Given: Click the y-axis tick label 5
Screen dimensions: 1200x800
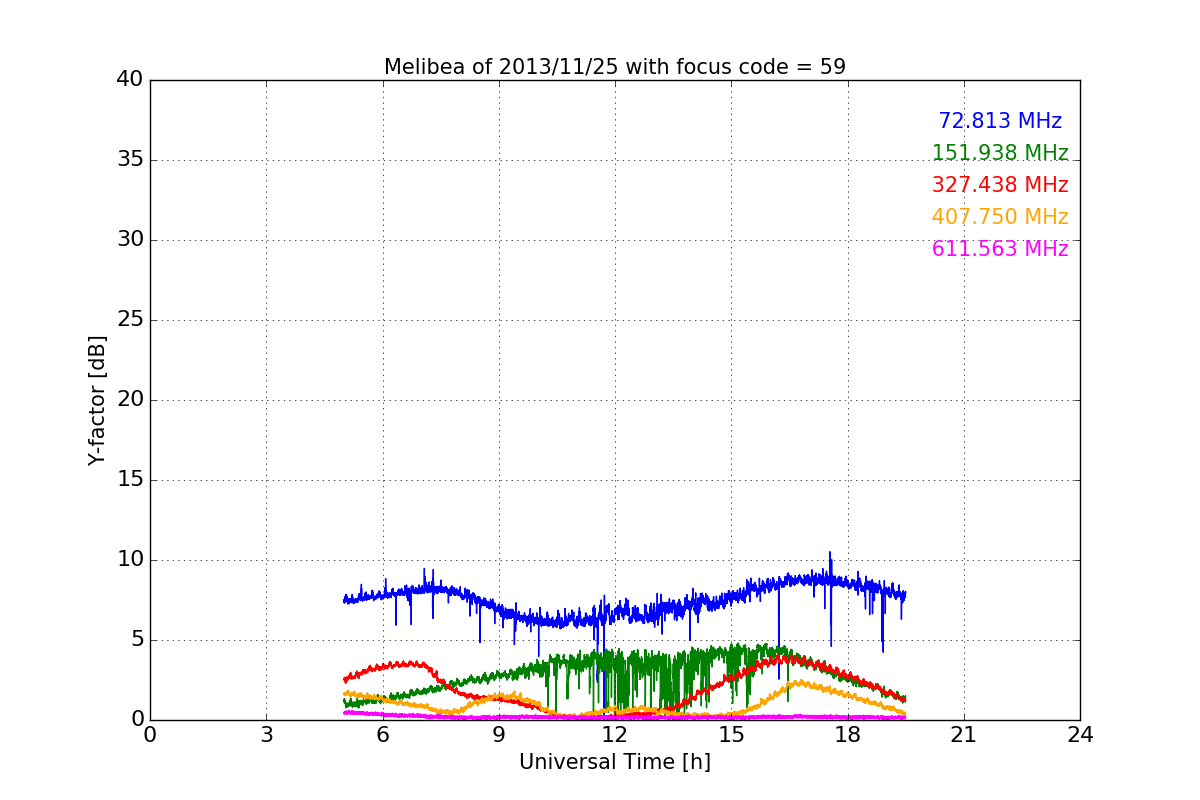Looking at the screenshot, I should [x=137, y=640].
